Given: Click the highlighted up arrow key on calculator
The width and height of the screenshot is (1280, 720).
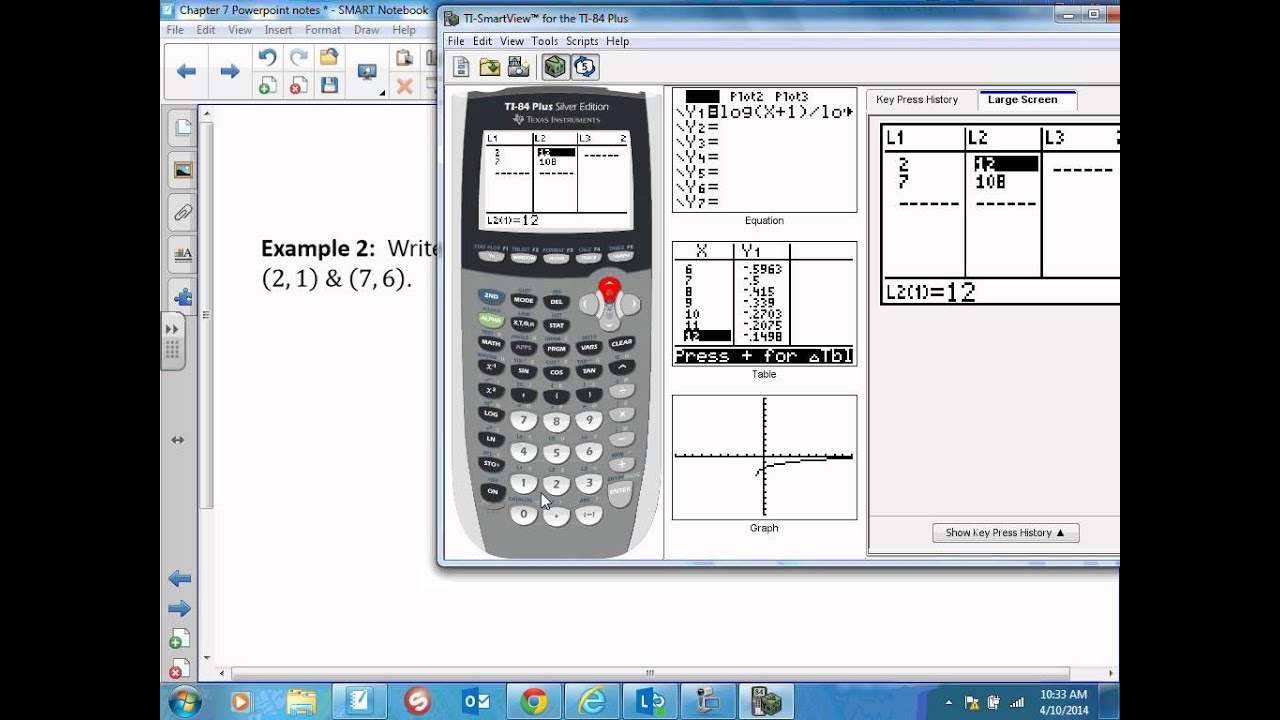Looking at the screenshot, I should [x=609, y=290].
